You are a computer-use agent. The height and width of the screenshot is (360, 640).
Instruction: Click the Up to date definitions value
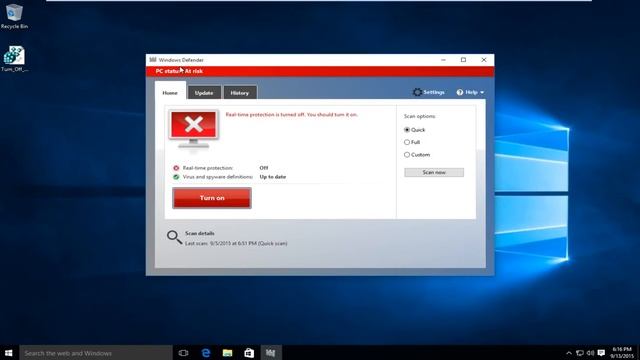click(273, 177)
